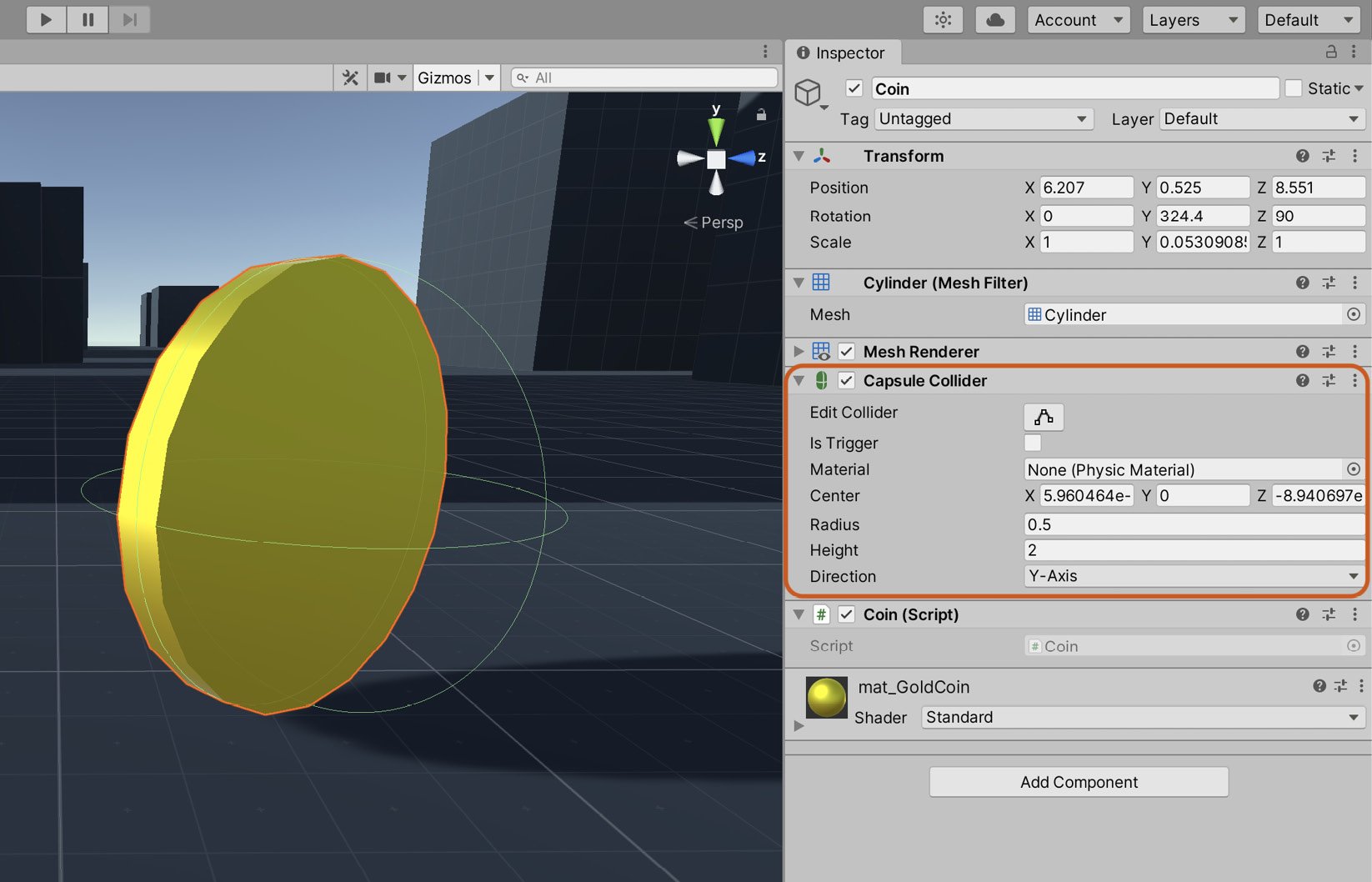Open Mesh Filter help icon
1372x882 pixels.
coord(1303,283)
